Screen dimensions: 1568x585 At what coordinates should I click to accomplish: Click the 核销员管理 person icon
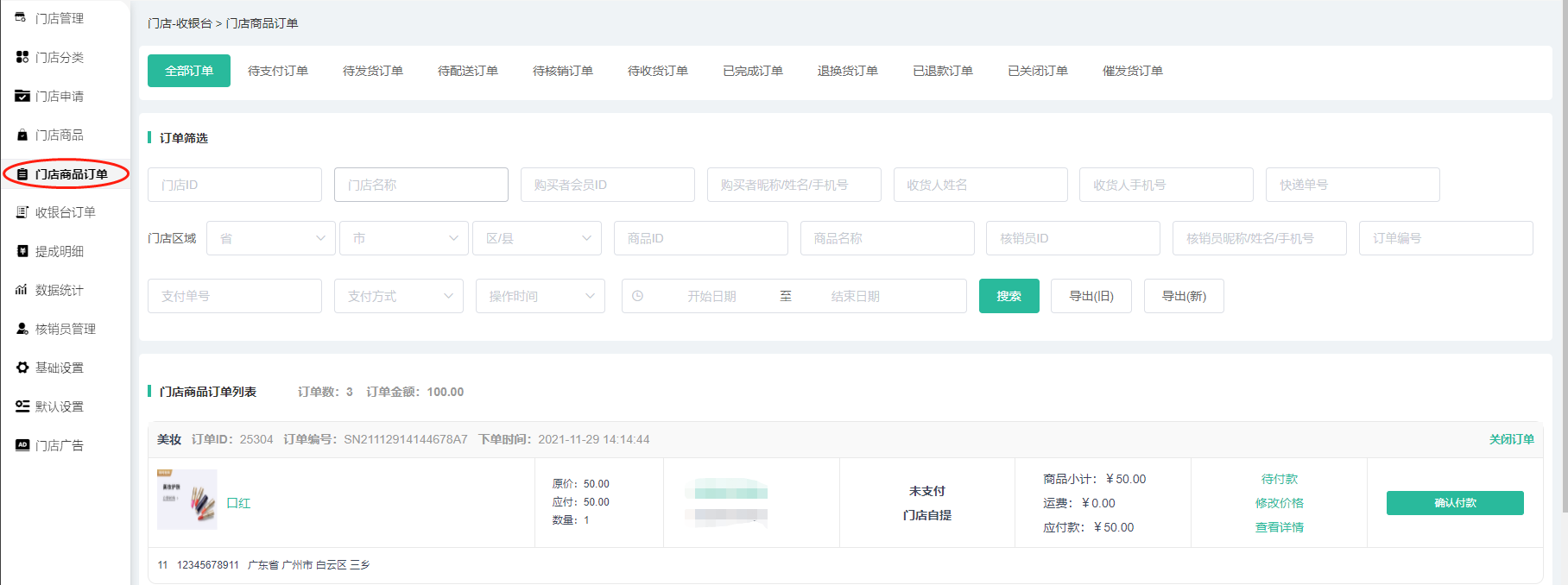[x=22, y=329]
